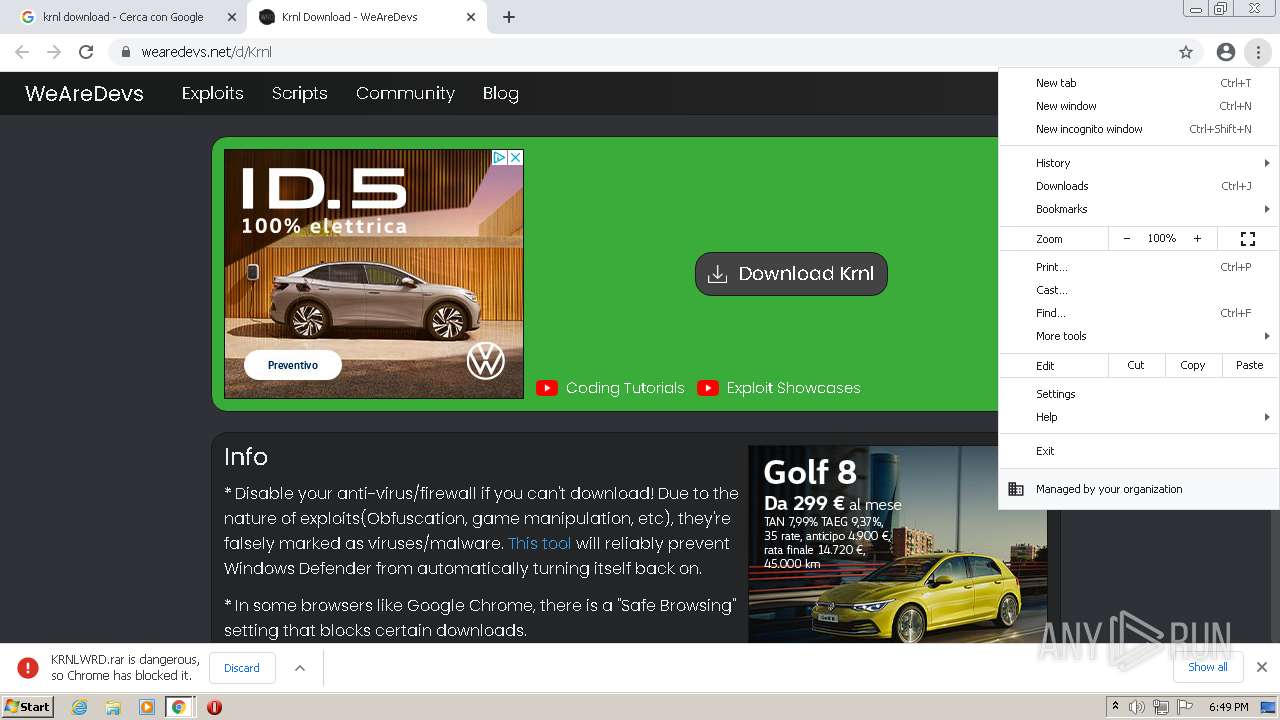The height and width of the screenshot is (720, 1280).
Task: Select New tab menu item
Action: [x=1139, y=83]
